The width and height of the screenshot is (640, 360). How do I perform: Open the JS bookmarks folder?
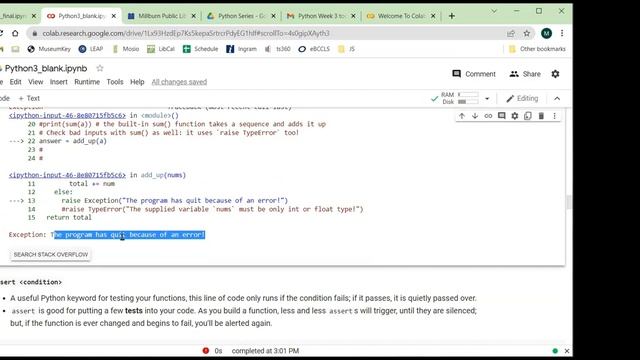click(x=347, y=49)
